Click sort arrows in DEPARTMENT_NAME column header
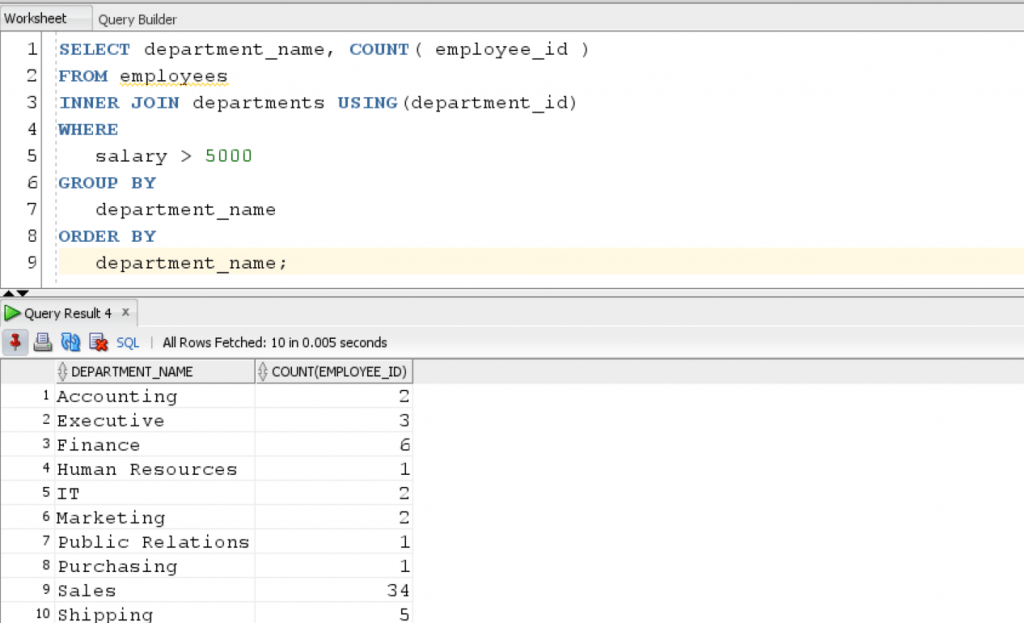This screenshot has width=1024, height=623. pos(63,372)
